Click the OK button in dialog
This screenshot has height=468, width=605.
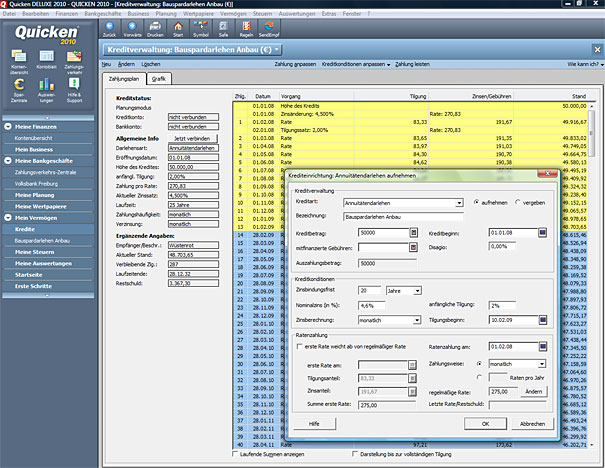point(485,424)
